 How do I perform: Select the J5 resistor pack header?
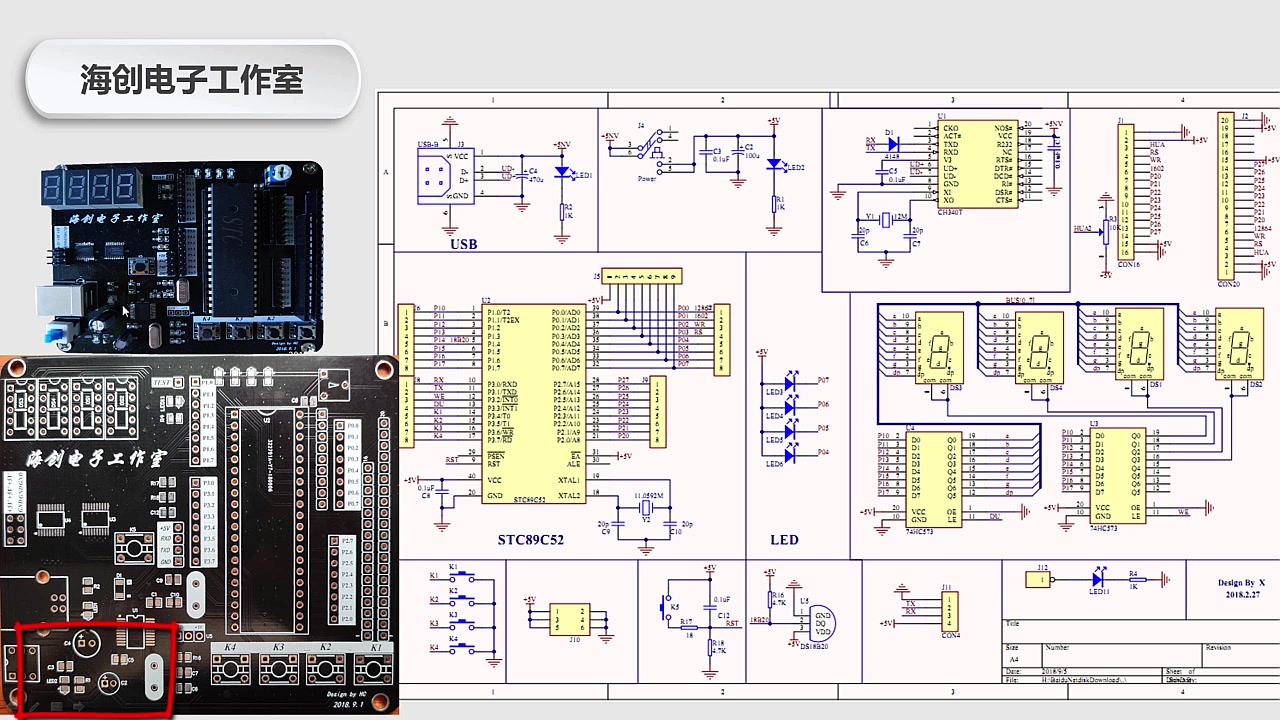643,275
